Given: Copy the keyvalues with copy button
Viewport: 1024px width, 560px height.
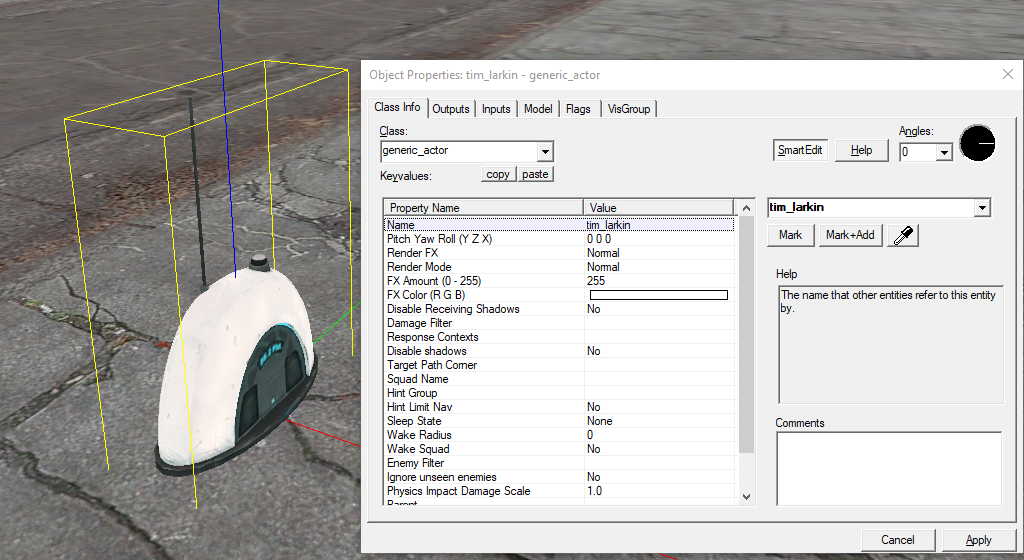Looking at the screenshot, I should [498, 174].
